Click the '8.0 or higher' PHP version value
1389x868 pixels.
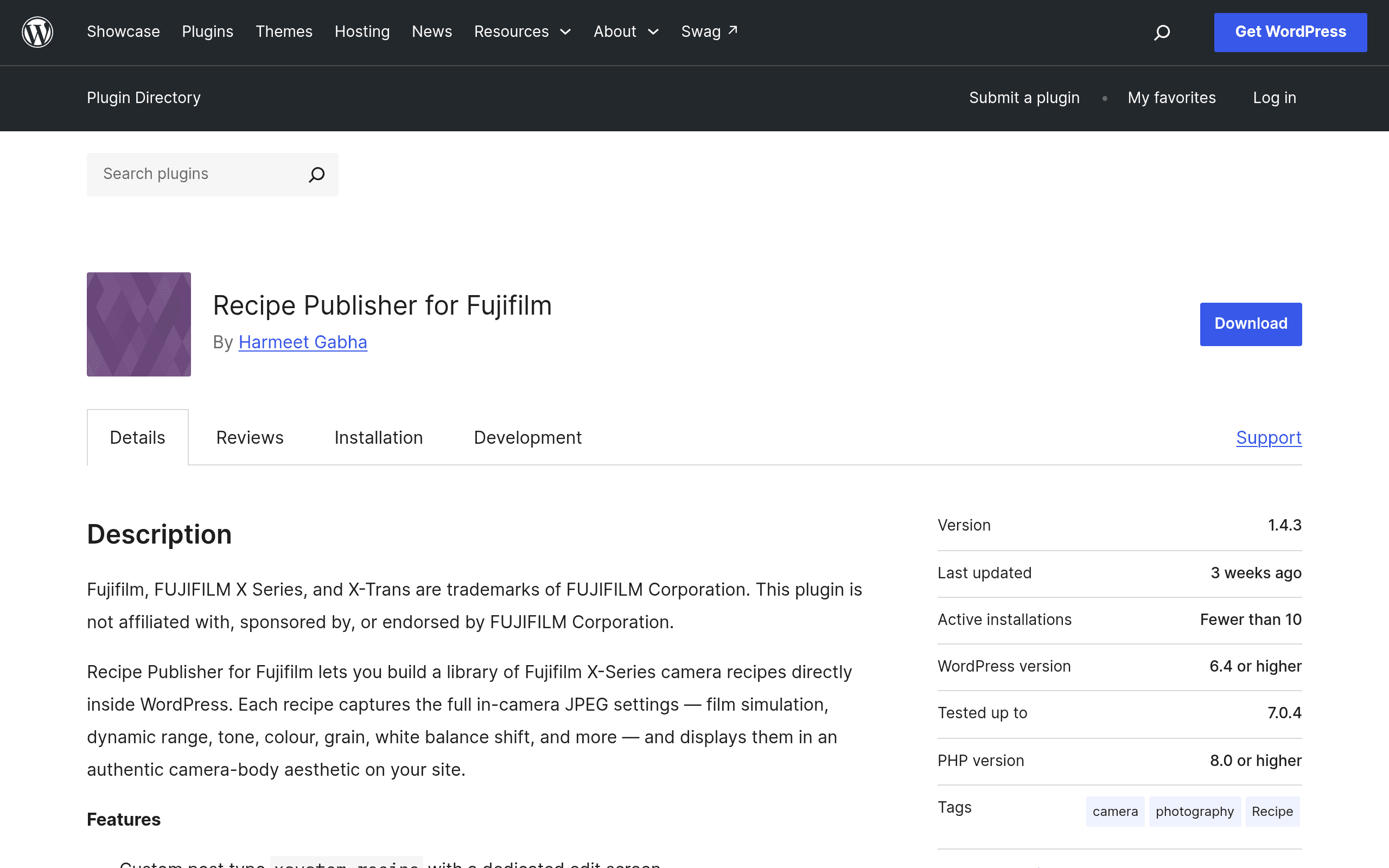pyautogui.click(x=1256, y=761)
